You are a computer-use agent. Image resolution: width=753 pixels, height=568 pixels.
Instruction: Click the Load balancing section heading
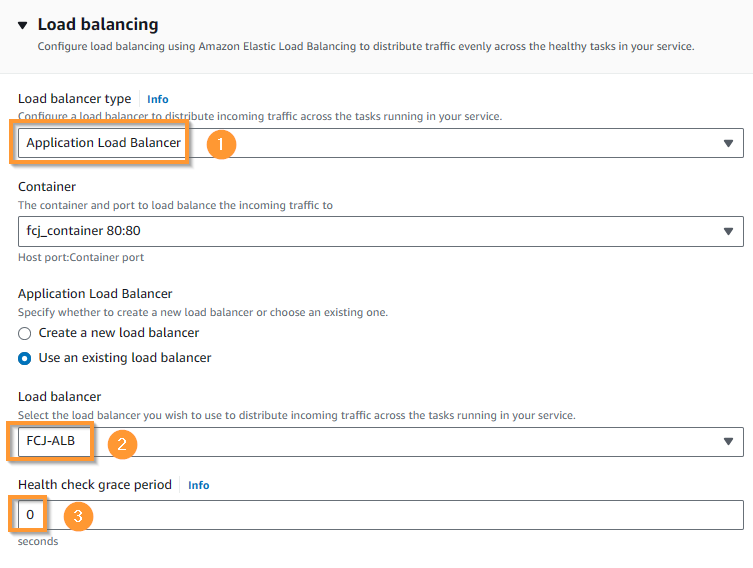98,24
